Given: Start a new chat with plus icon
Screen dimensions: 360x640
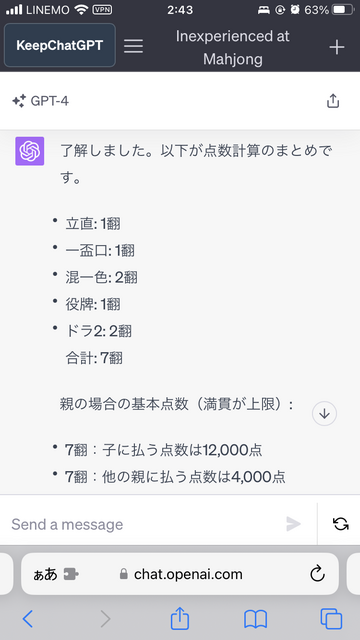Looking at the screenshot, I should tap(337, 48).
